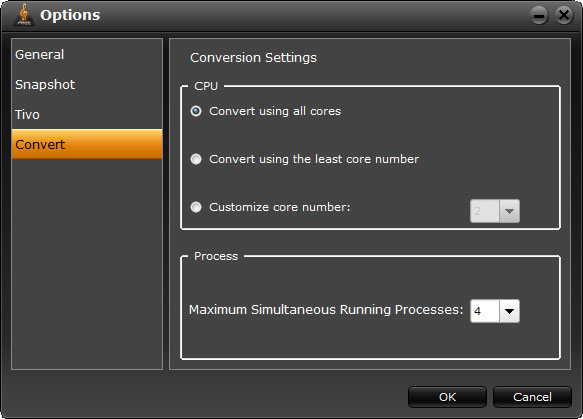Click the Conversion Settings heading
The height and width of the screenshot is (419, 583).
tap(253, 58)
